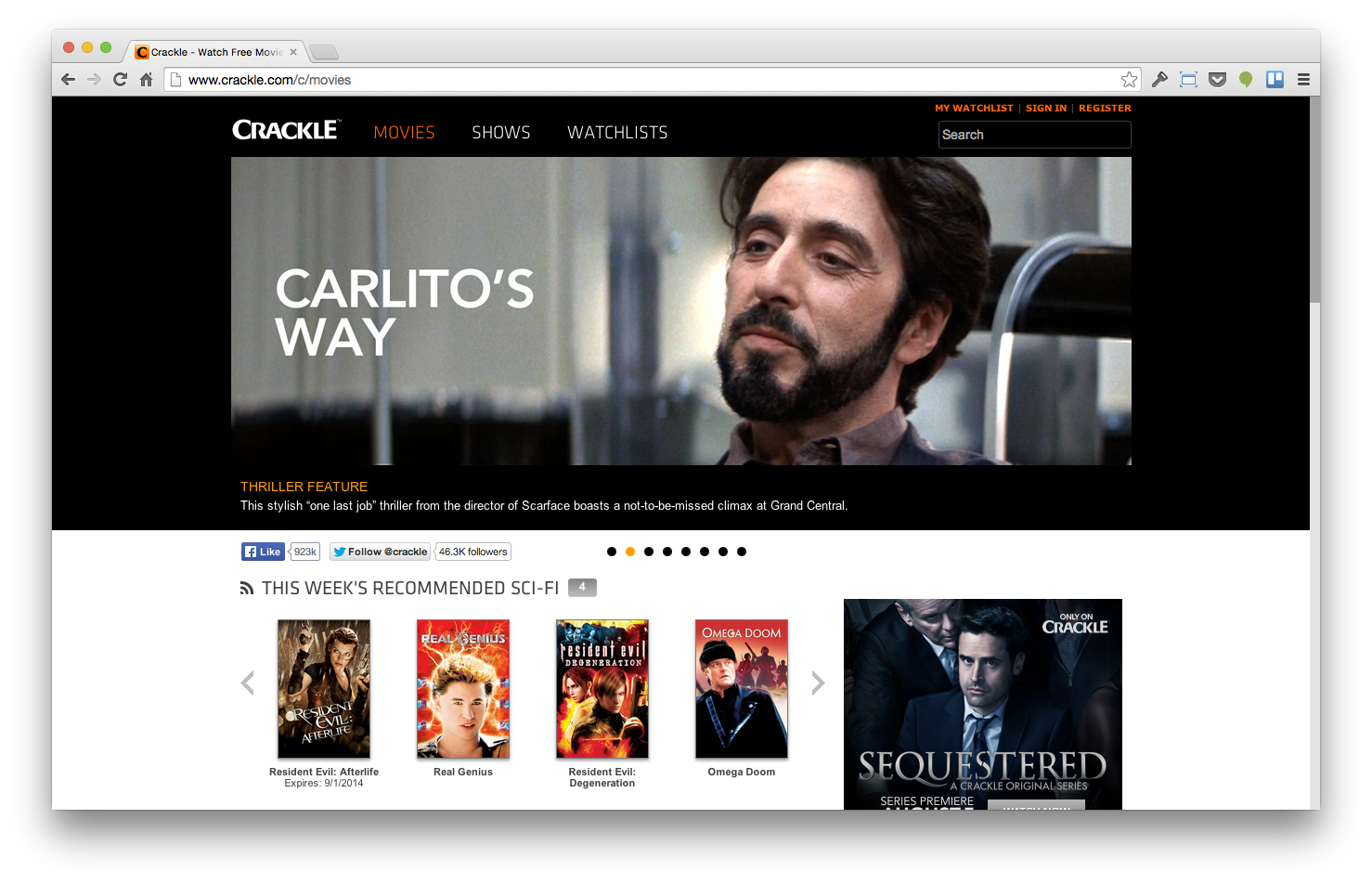Click the SIGN IN link

point(1046,109)
